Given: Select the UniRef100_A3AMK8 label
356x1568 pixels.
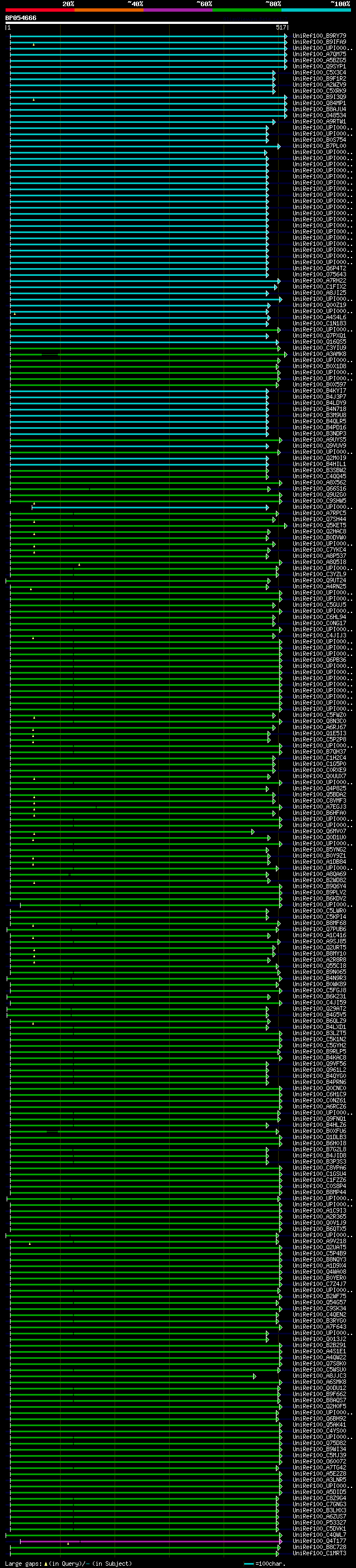Looking at the screenshot, I should click(x=319, y=354).
